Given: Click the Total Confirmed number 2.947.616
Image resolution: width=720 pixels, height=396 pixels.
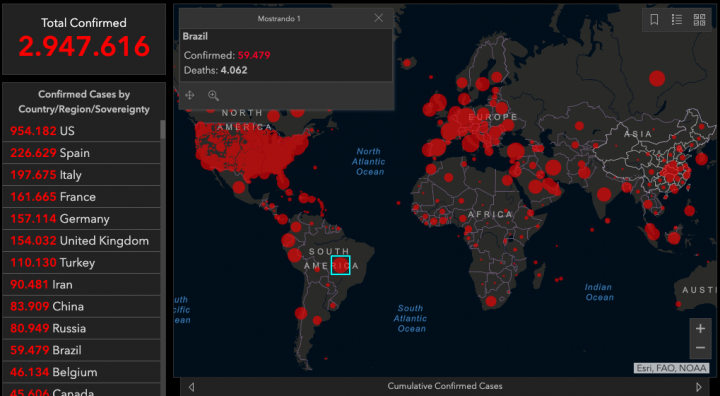Looking at the screenshot, I should 84,46.
